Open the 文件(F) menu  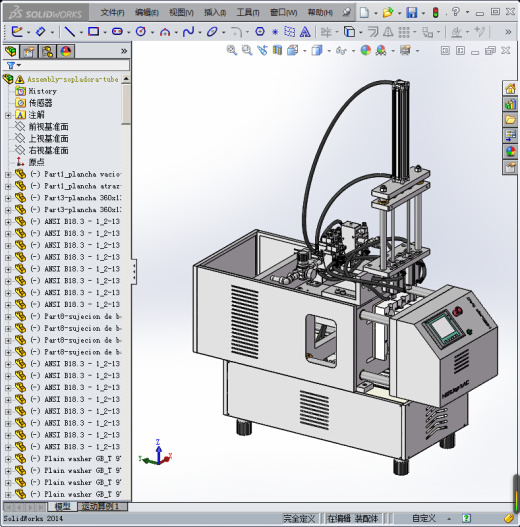pos(113,13)
